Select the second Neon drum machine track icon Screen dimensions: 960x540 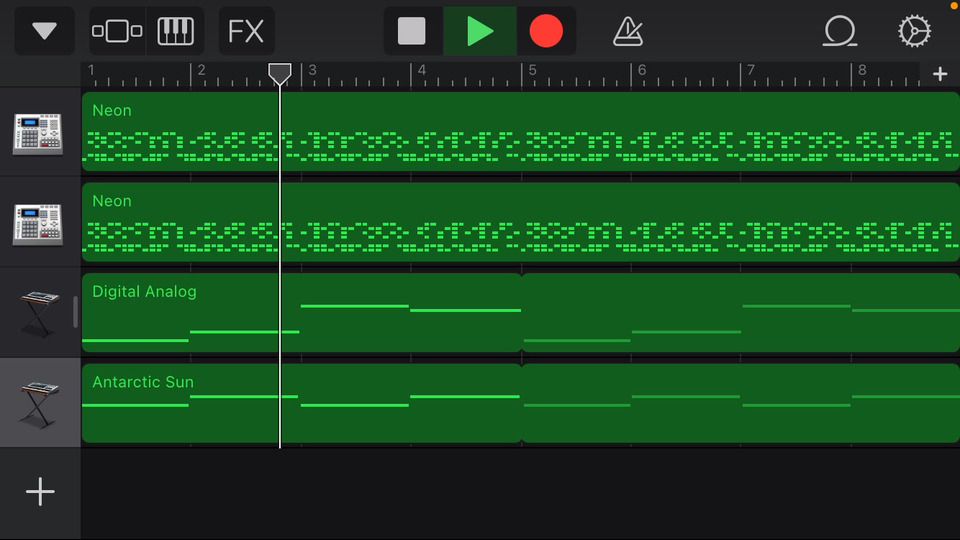38,224
